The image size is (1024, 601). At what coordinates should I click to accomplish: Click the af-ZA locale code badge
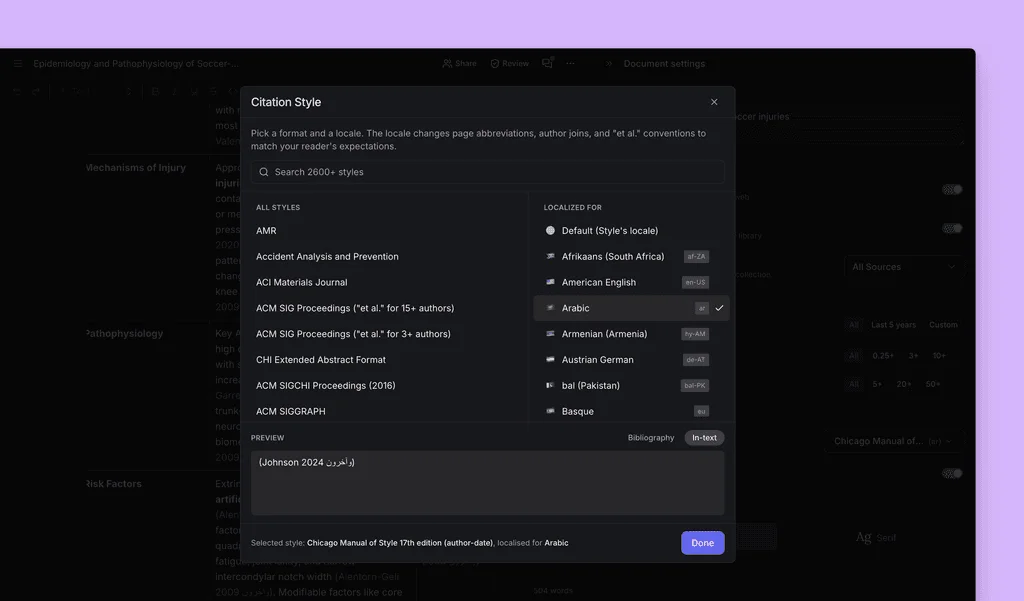click(x=696, y=256)
